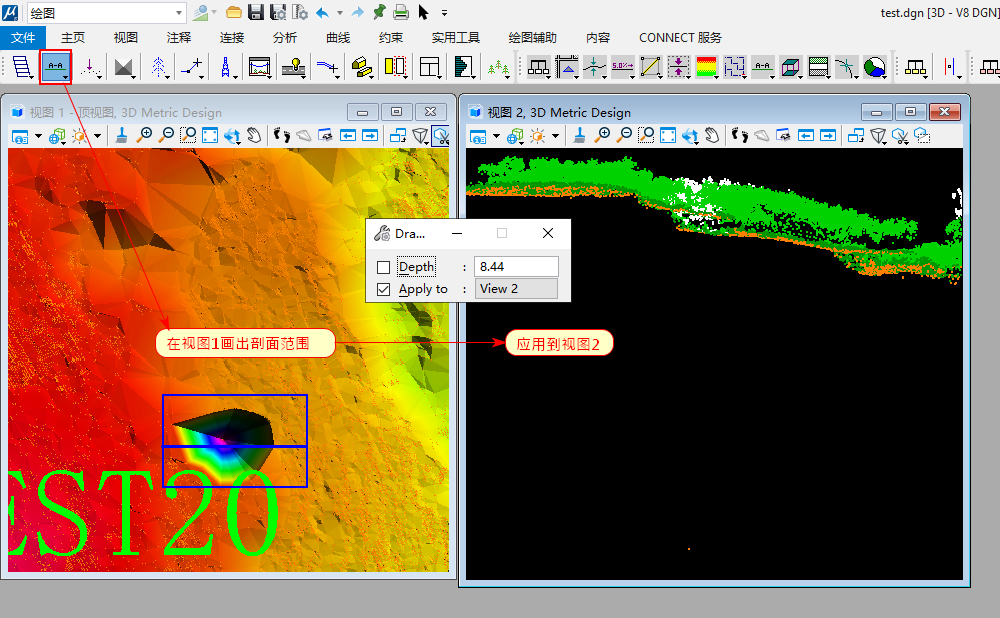
Task: Switch to the 分析 ribbon tab
Action: click(x=284, y=38)
